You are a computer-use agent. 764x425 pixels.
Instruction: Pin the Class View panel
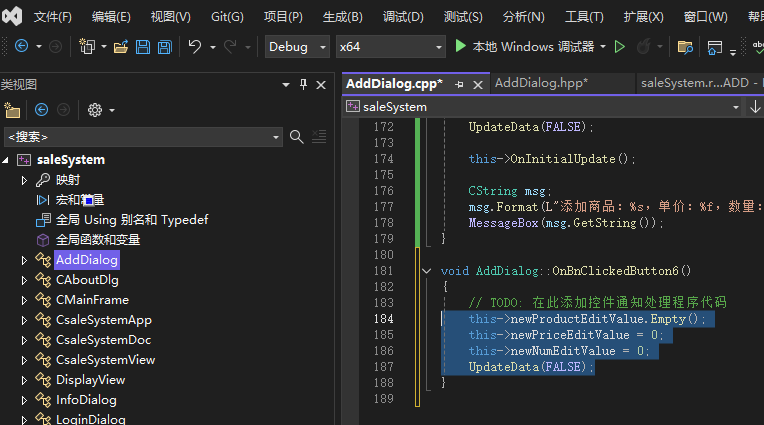303,84
